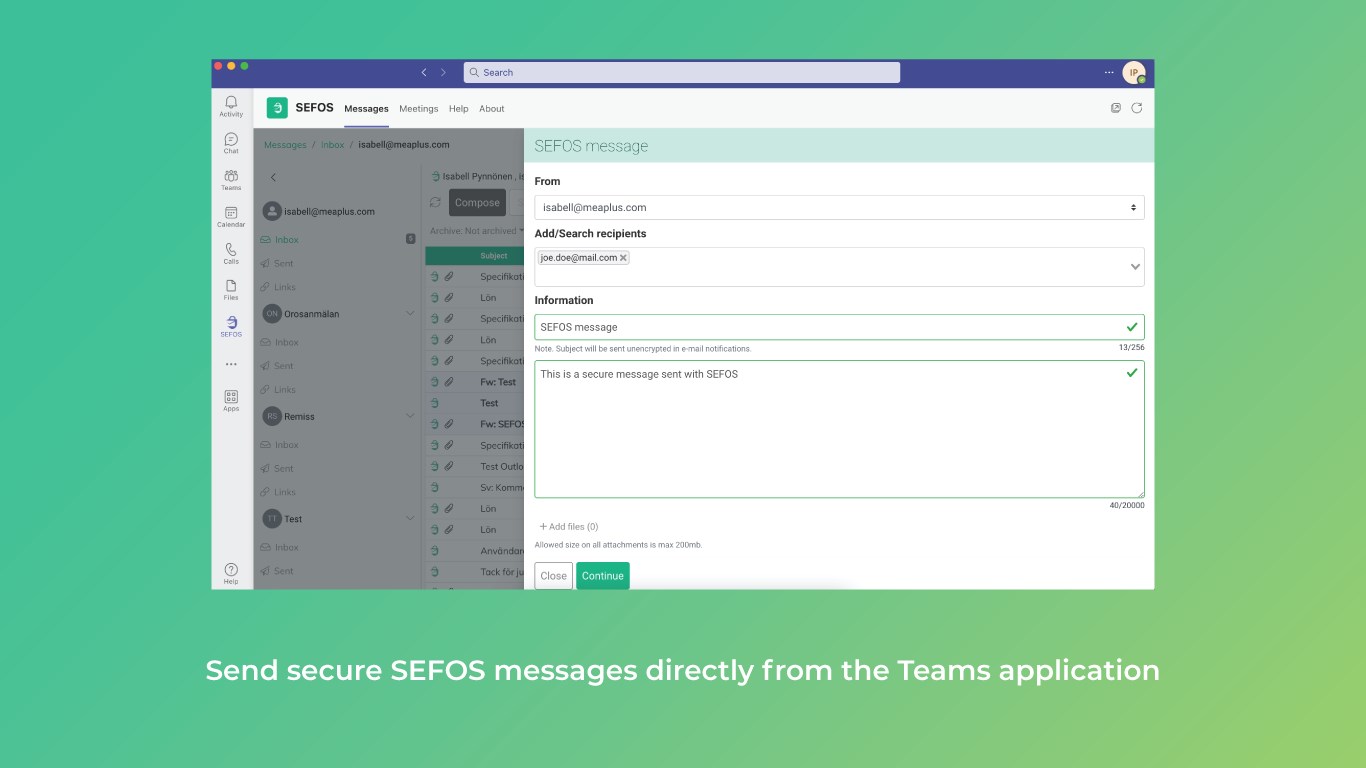Go to Messages in the breadcrumb
The width and height of the screenshot is (1366, 768).
tap(285, 145)
